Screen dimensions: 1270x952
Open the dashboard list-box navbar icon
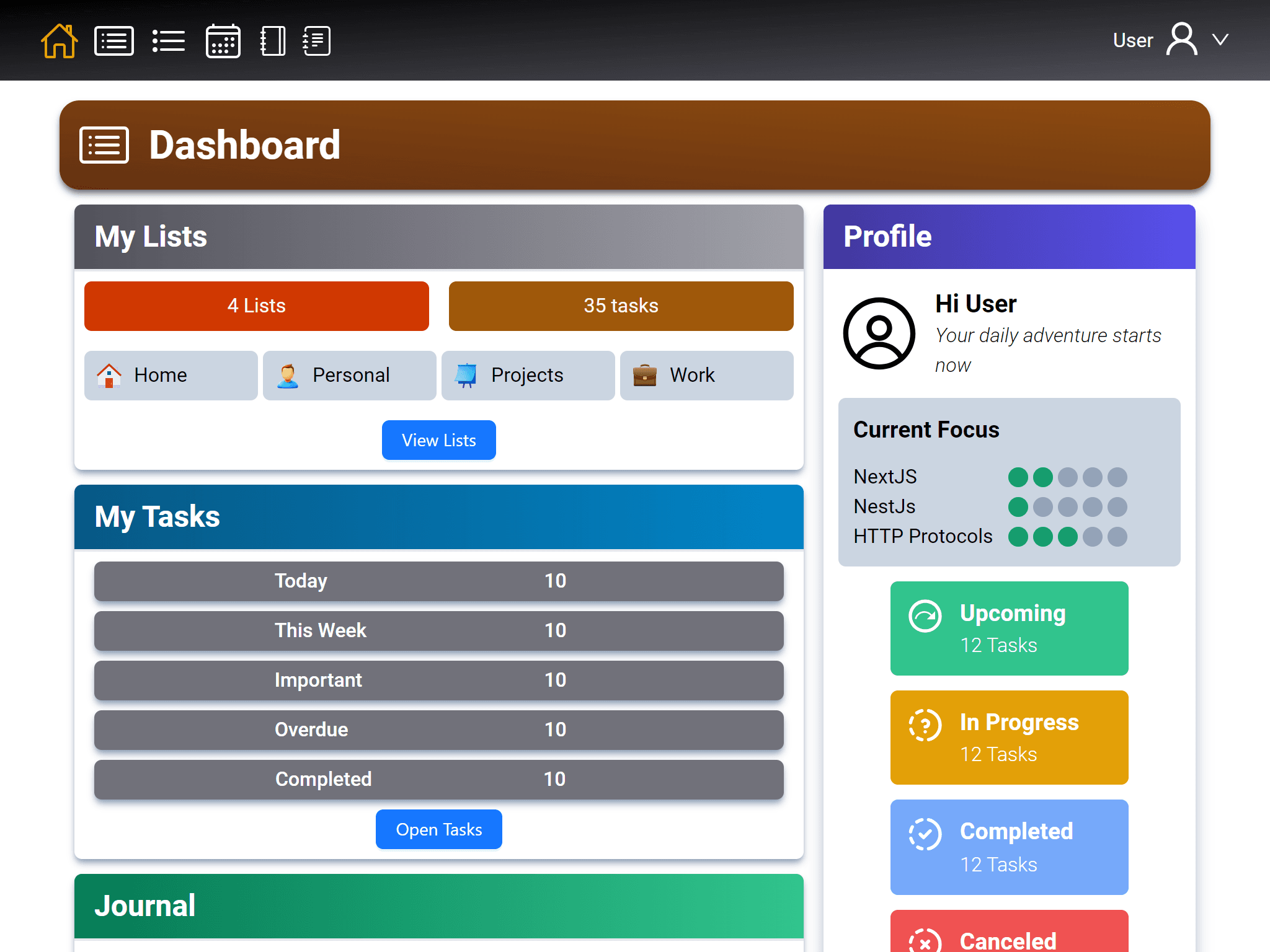click(x=113, y=41)
